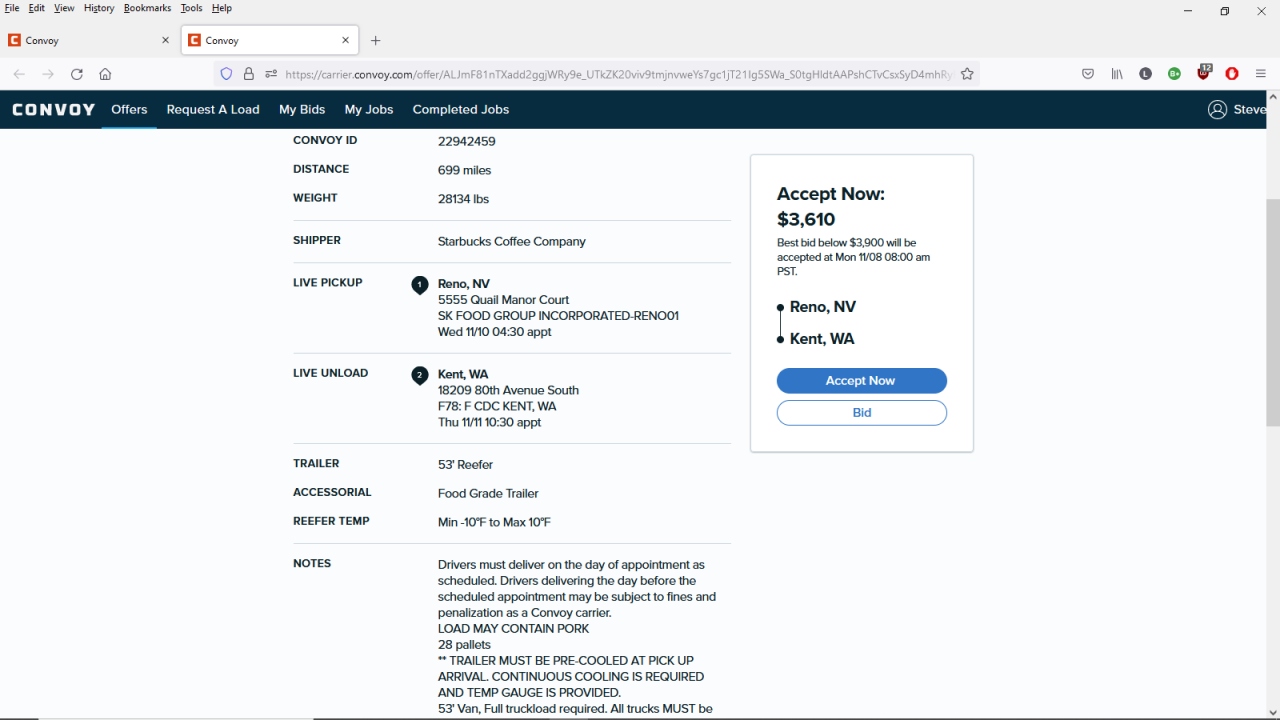Click the page vertical scrollbar thumb

coord(1272,313)
